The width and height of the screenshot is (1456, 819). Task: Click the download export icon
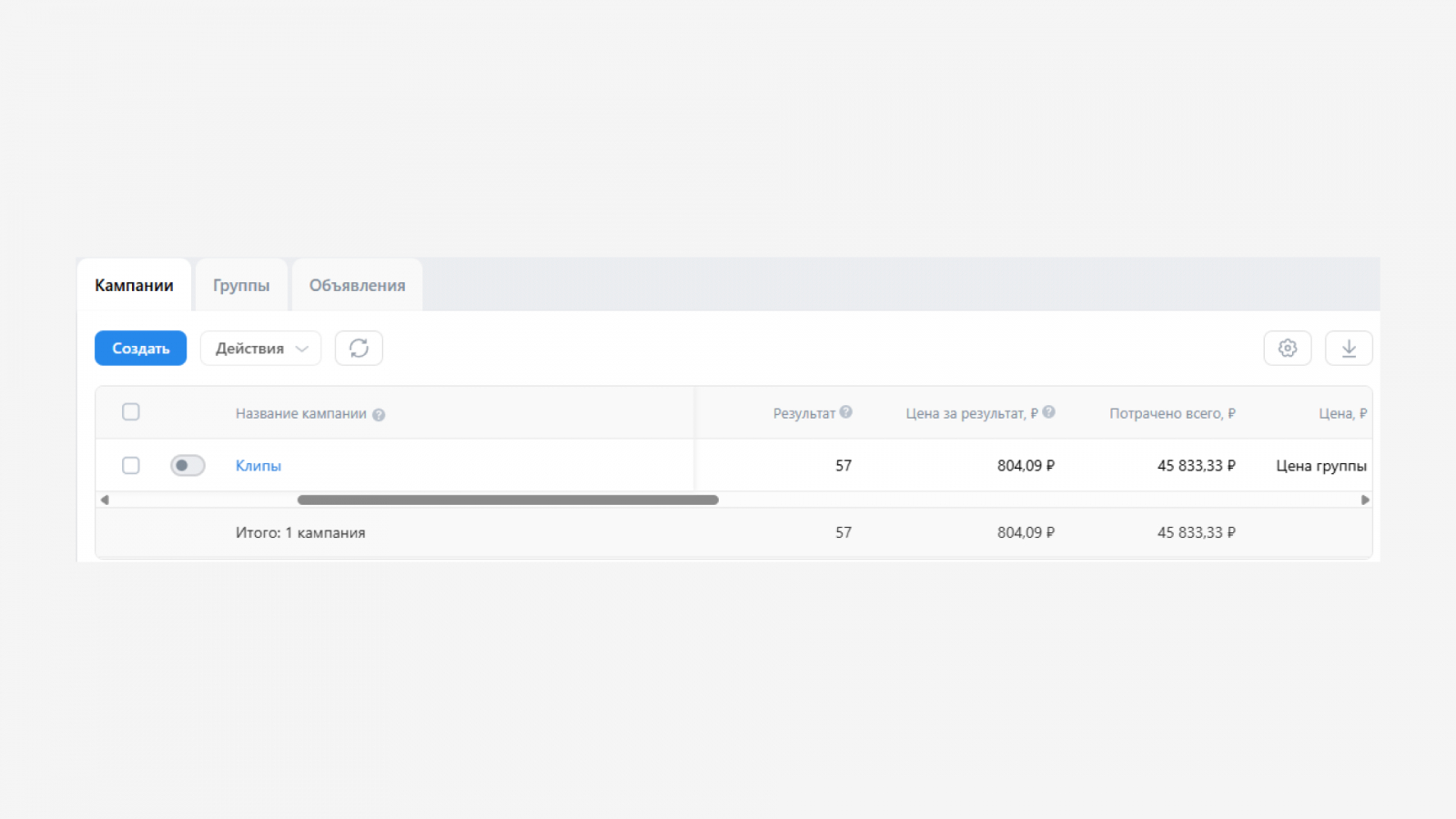pyautogui.click(x=1349, y=349)
